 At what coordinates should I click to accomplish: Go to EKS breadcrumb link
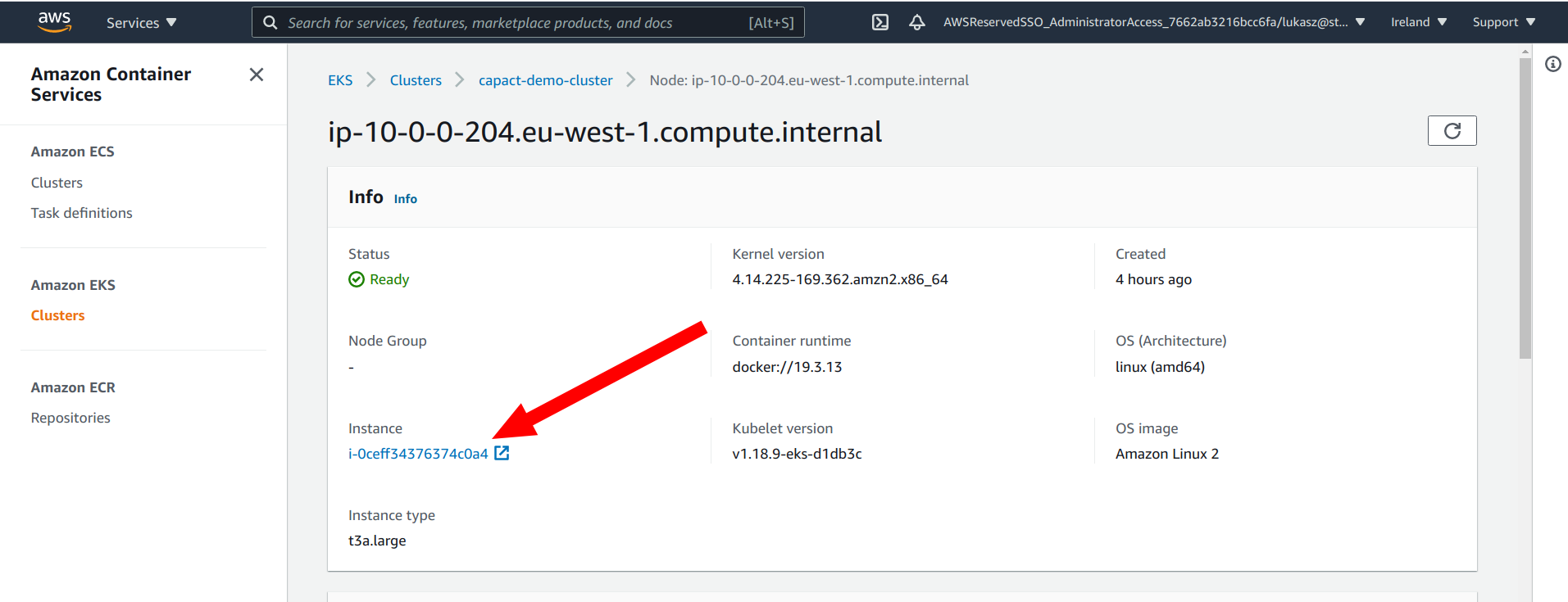340,80
